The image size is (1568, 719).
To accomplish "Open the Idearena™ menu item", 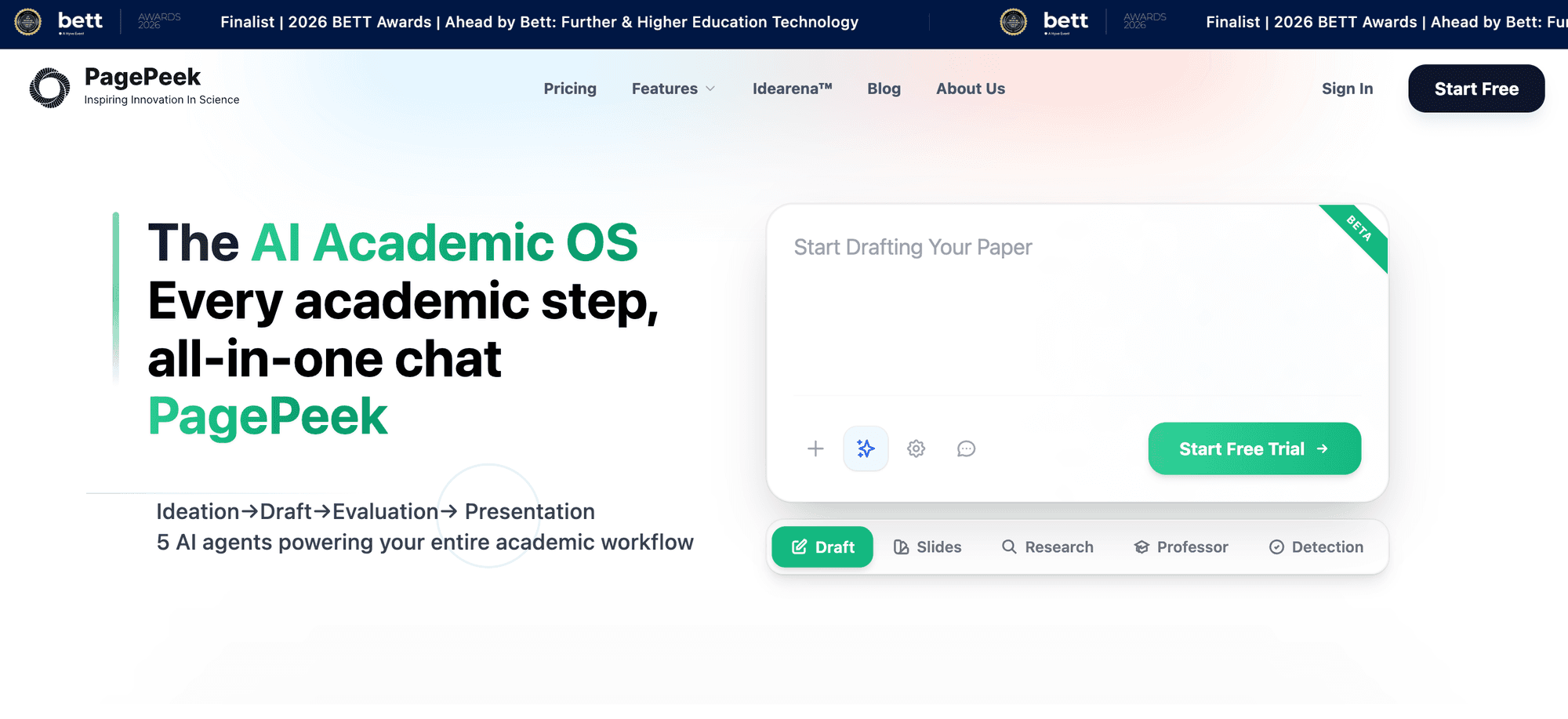I will (792, 89).
